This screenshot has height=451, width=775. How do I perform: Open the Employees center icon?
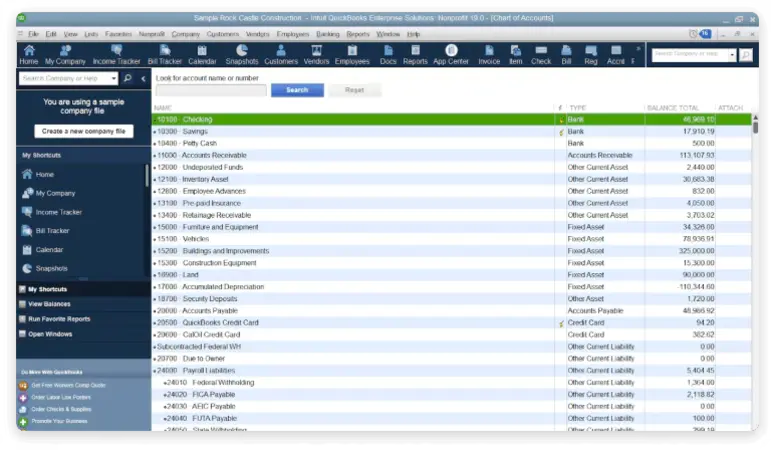(352, 54)
